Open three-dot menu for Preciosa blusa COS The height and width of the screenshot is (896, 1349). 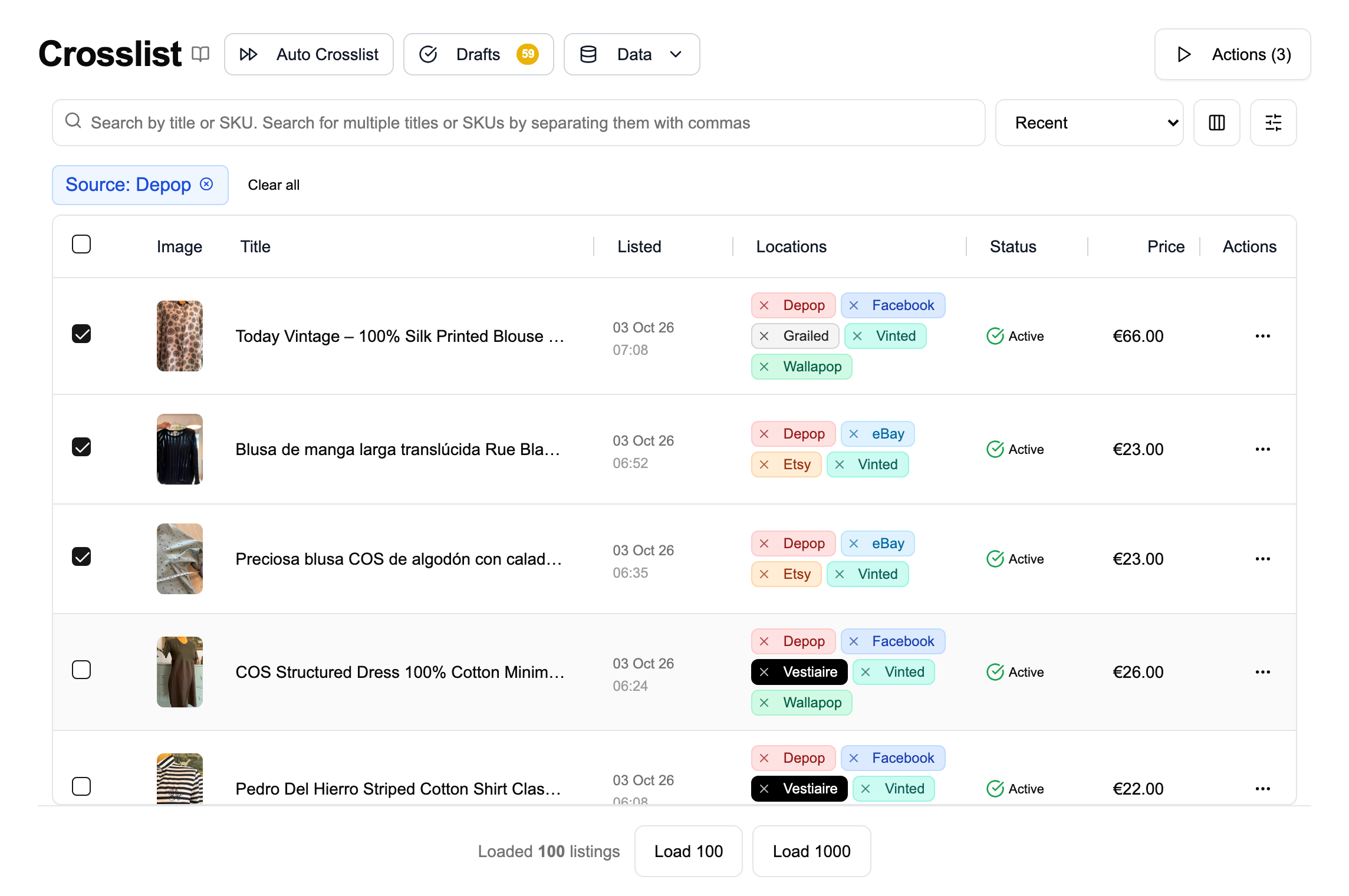click(1262, 559)
